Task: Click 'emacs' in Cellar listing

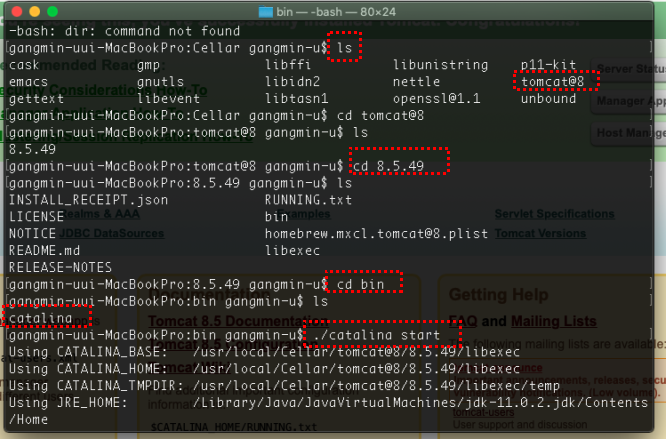Action: [x=28, y=82]
